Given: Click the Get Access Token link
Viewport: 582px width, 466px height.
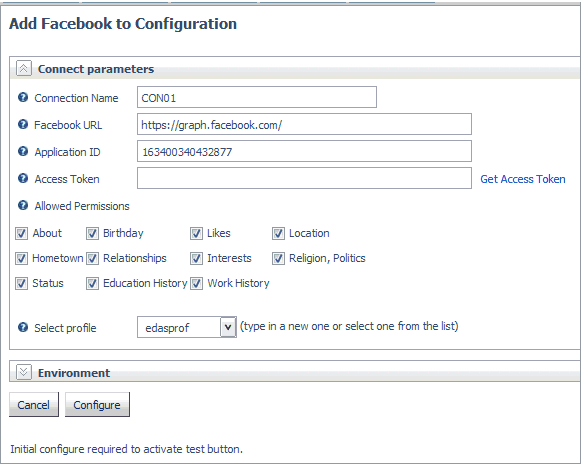Looking at the screenshot, I should (523, 179).
